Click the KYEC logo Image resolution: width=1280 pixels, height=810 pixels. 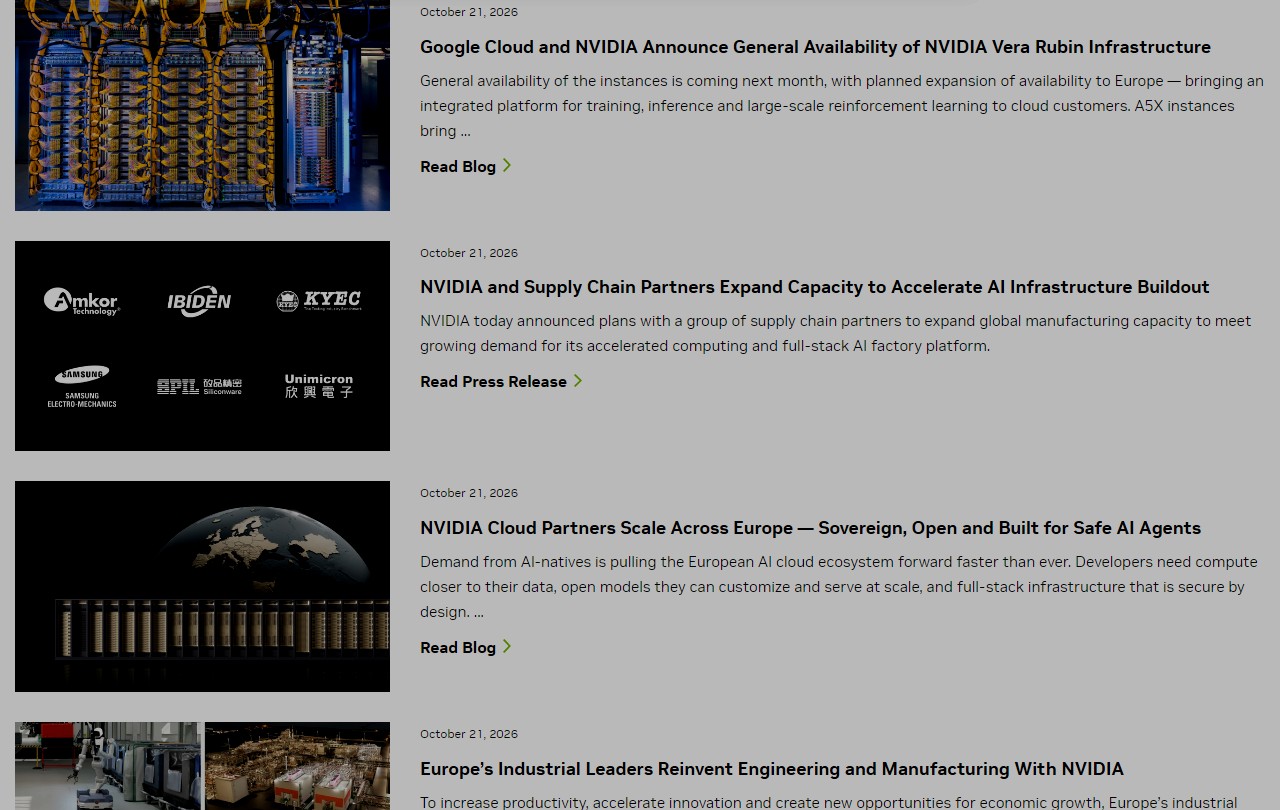coord(318,301)
